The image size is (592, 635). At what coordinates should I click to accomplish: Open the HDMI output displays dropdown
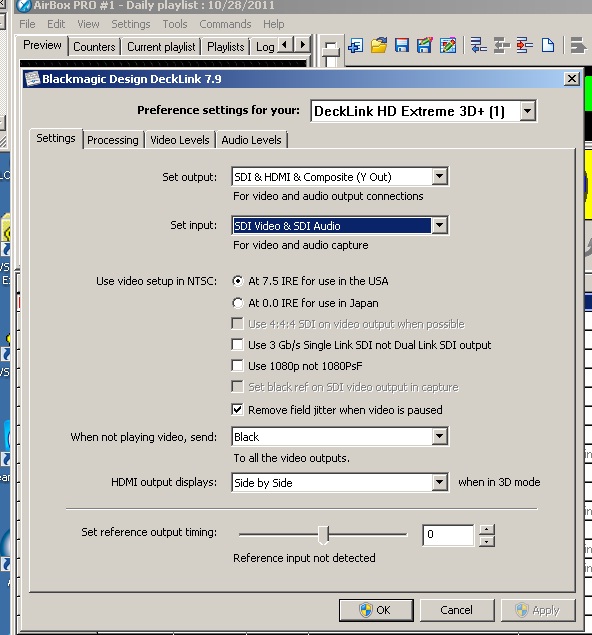coord(439,482)
